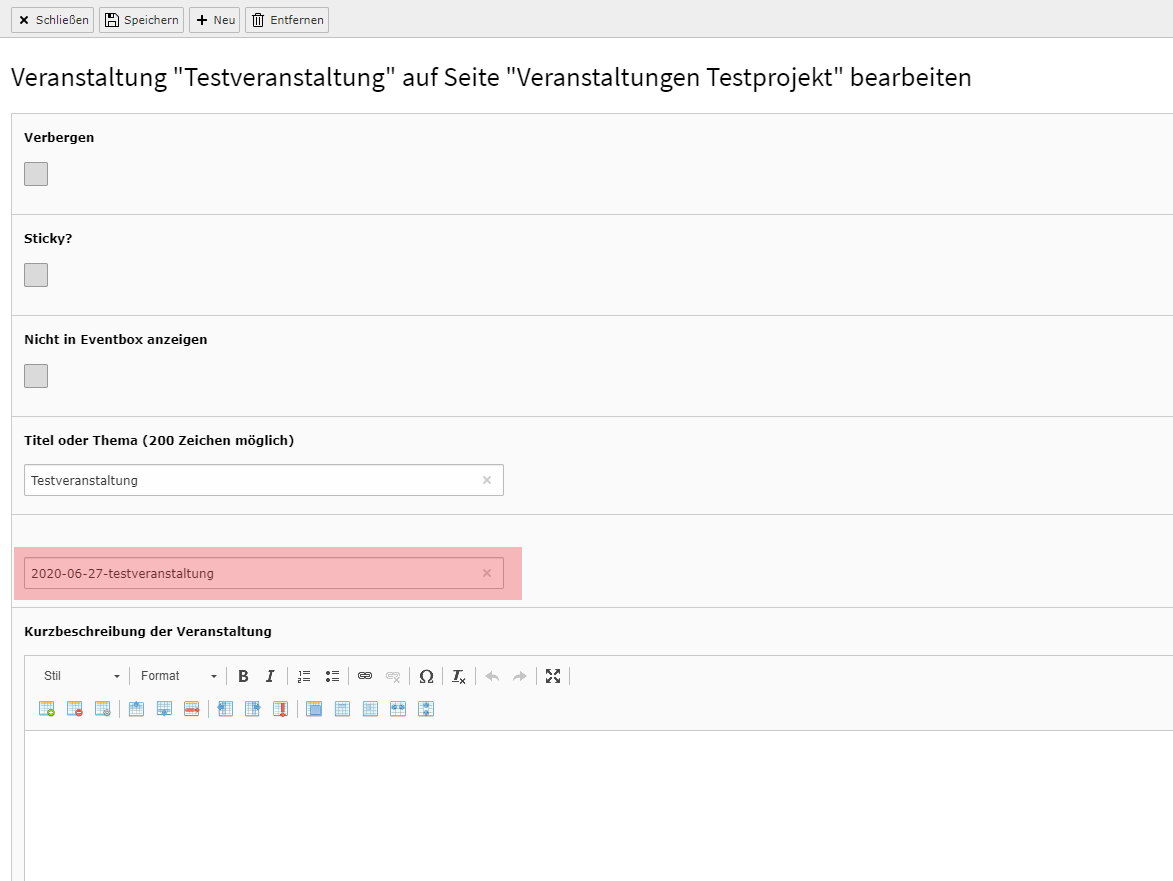Create a new record with Neu
The height and width of the screenshot is (881, 1173).
[x=215, y=20]
